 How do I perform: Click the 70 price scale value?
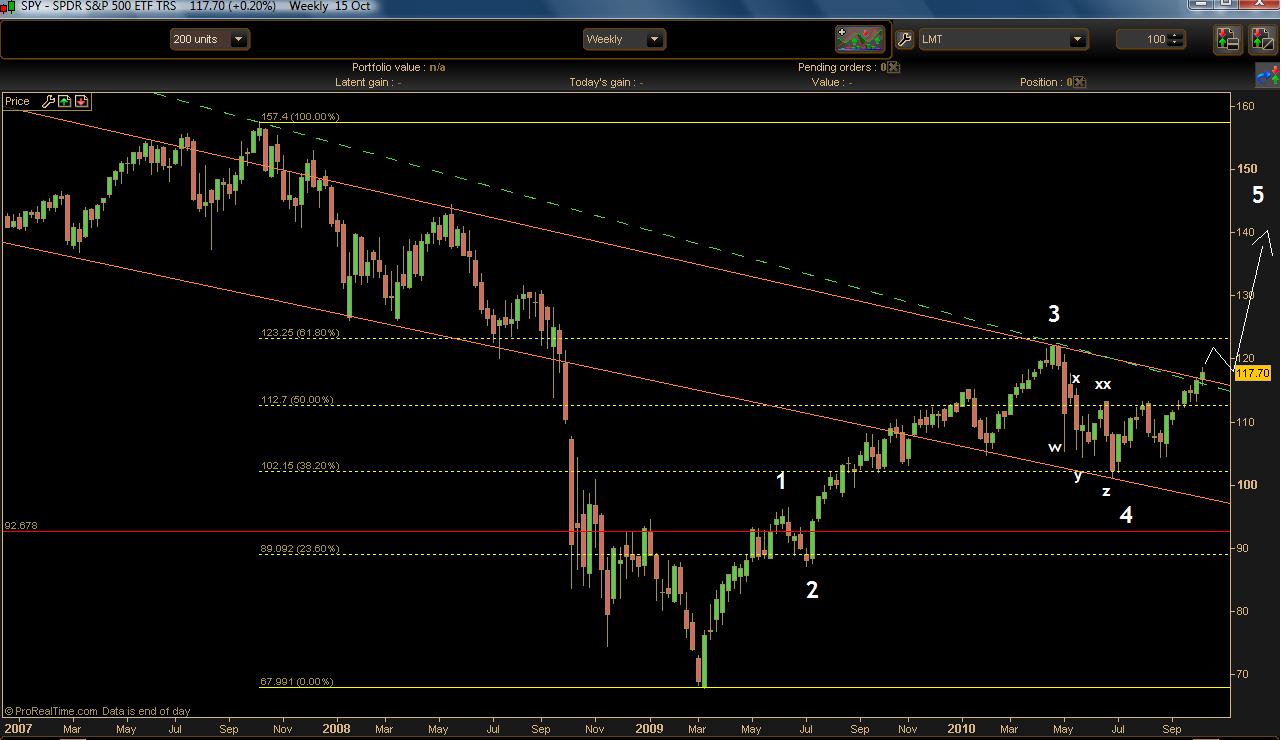point(1243,674)
